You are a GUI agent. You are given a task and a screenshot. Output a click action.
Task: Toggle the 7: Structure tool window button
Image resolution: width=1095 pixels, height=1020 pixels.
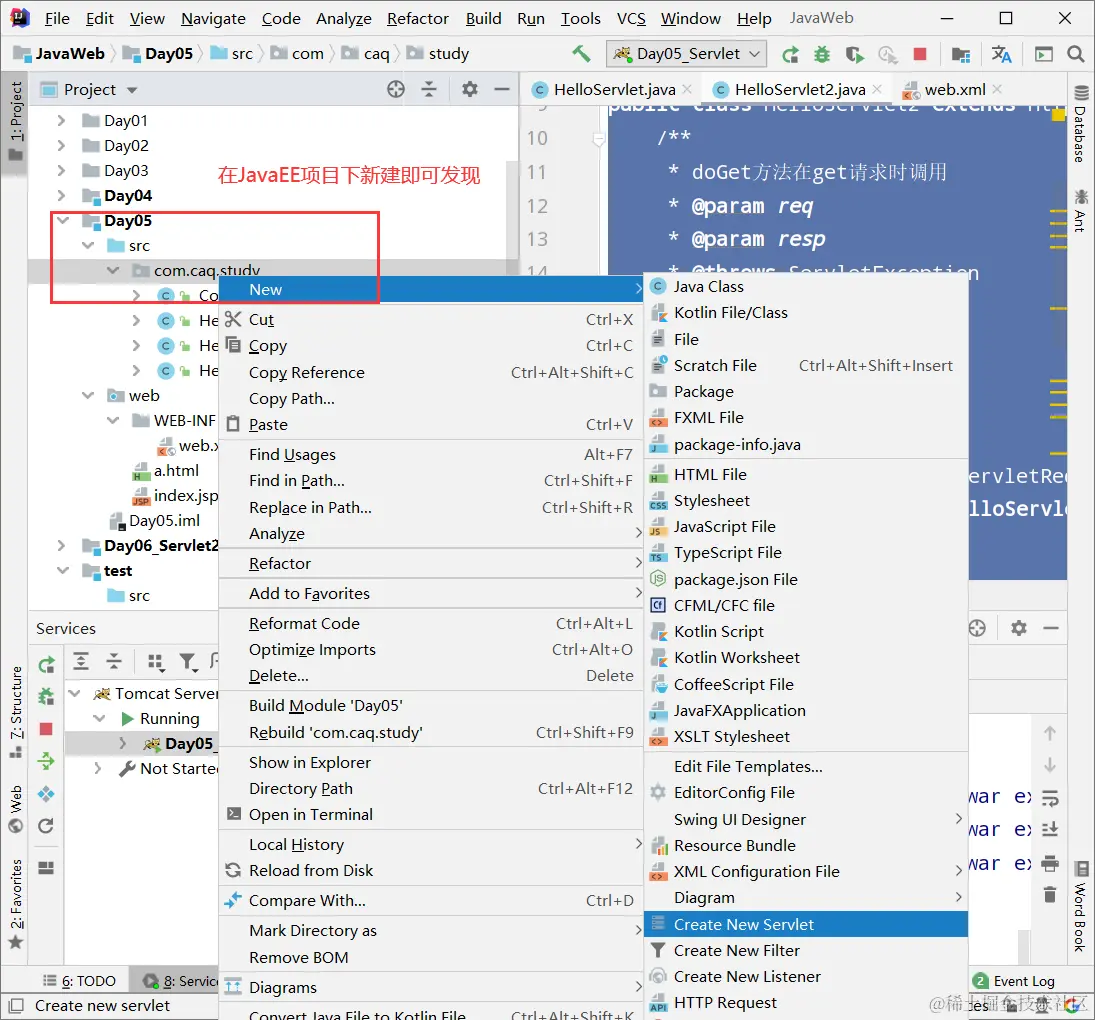click(15, 712)
